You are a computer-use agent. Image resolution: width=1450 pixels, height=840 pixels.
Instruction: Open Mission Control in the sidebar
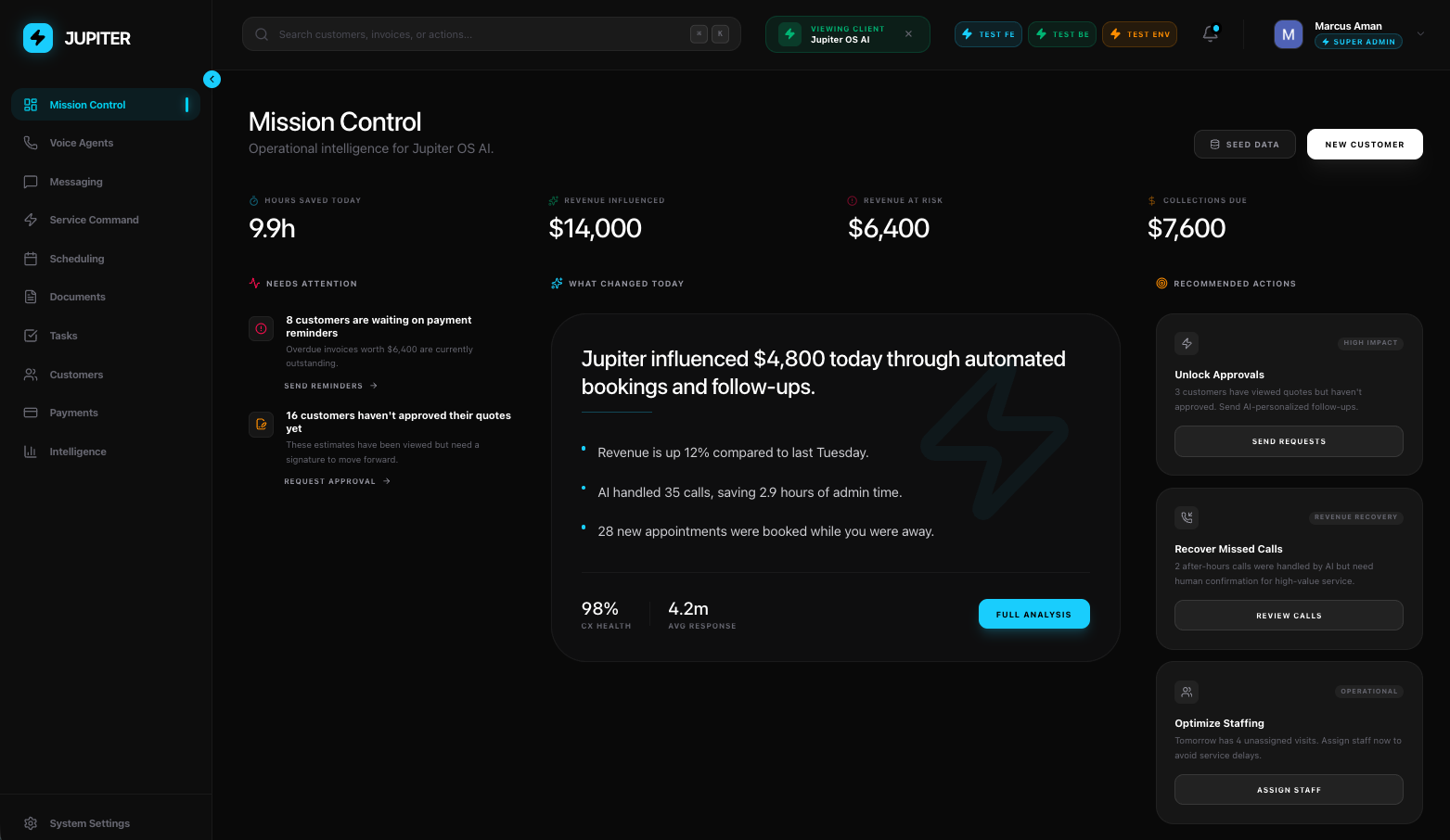tap(106, 105)
